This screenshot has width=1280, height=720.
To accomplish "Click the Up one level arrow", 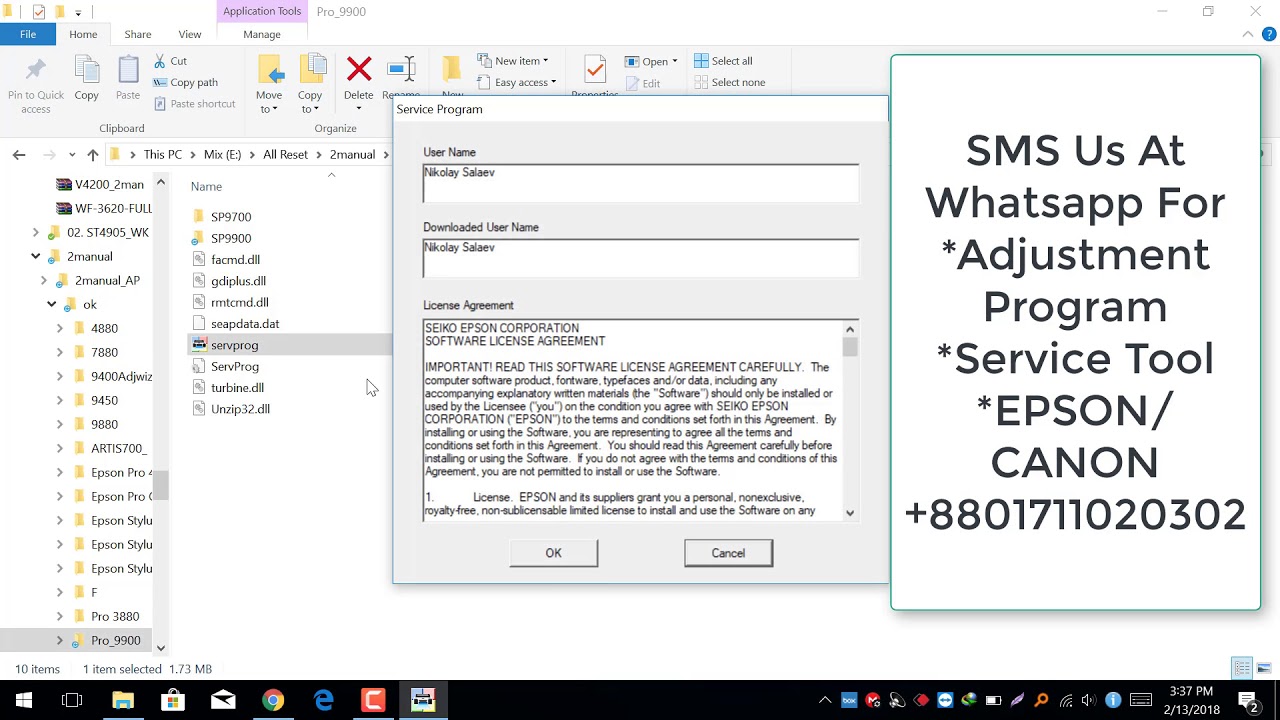I will pos(93,154).
